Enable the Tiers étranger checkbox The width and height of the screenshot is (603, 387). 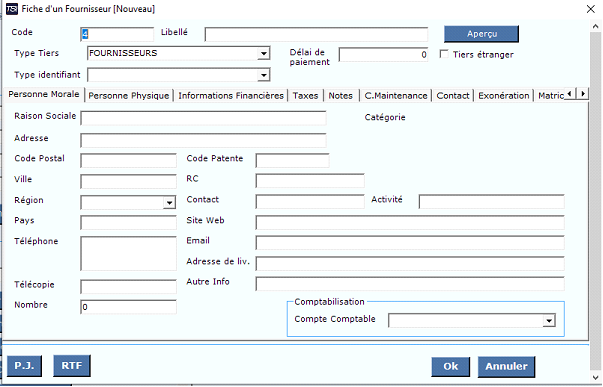click(x=444, y=54)
